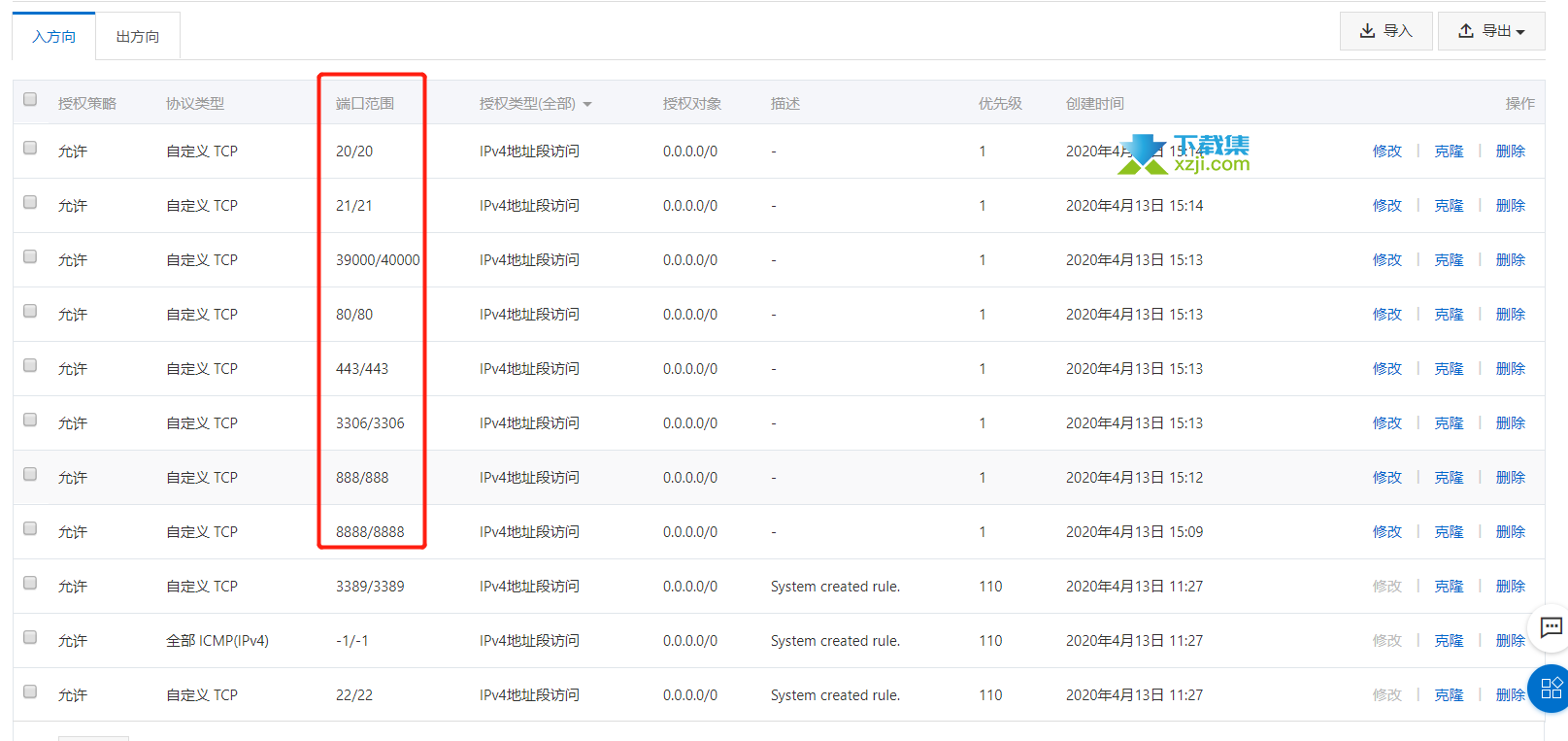Click the 3389/3389 port range cell
Viewport: 1568px width, 741px height.
pos(370,587)
